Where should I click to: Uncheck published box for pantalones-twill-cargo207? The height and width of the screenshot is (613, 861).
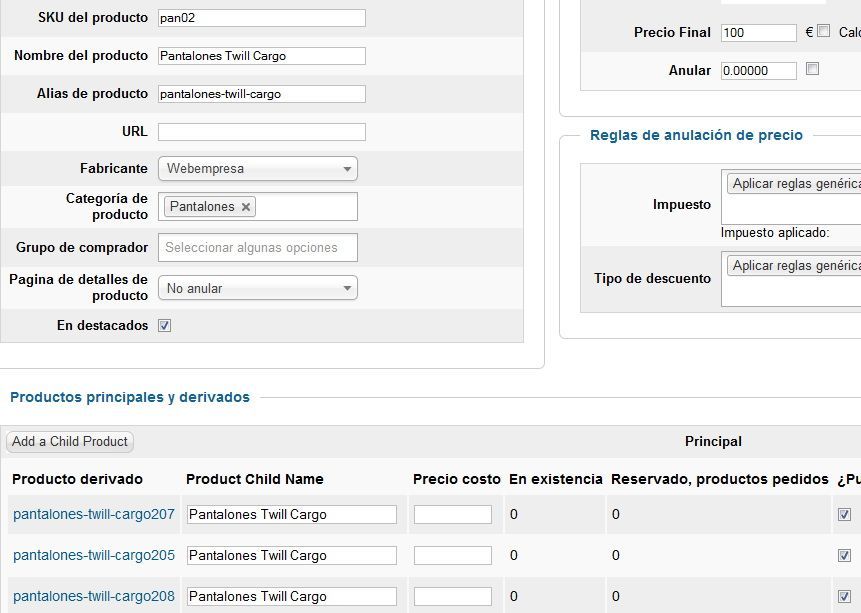coord(845,515)
